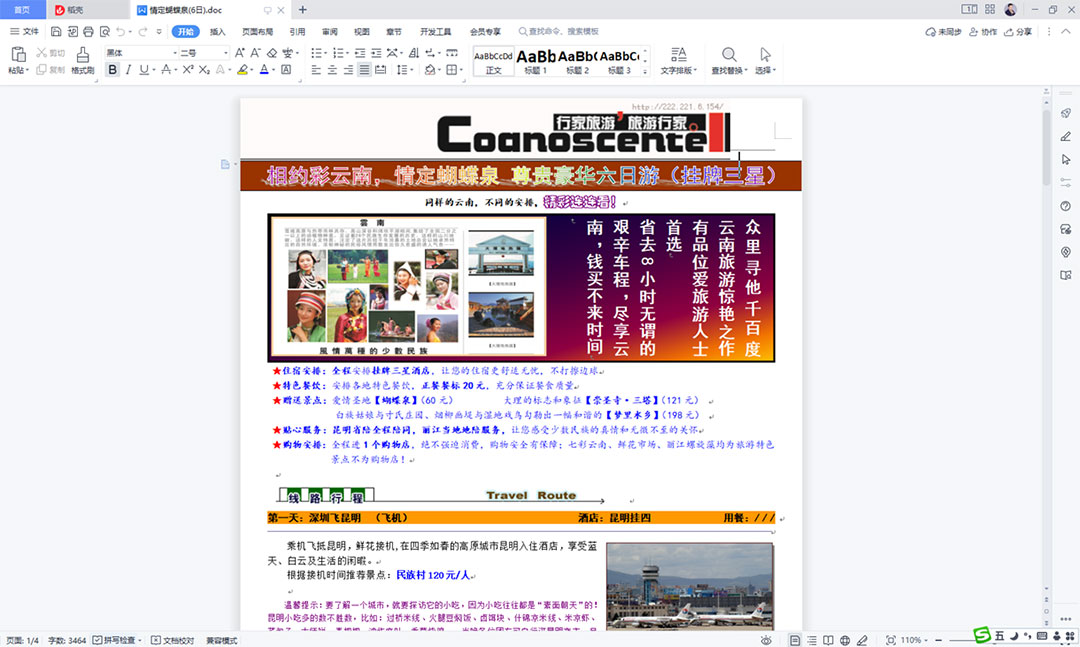Viewport: 1080px width, 647px height.
Task: Expand the 文字排版 text layout dropdown
Action: (678, 70)
